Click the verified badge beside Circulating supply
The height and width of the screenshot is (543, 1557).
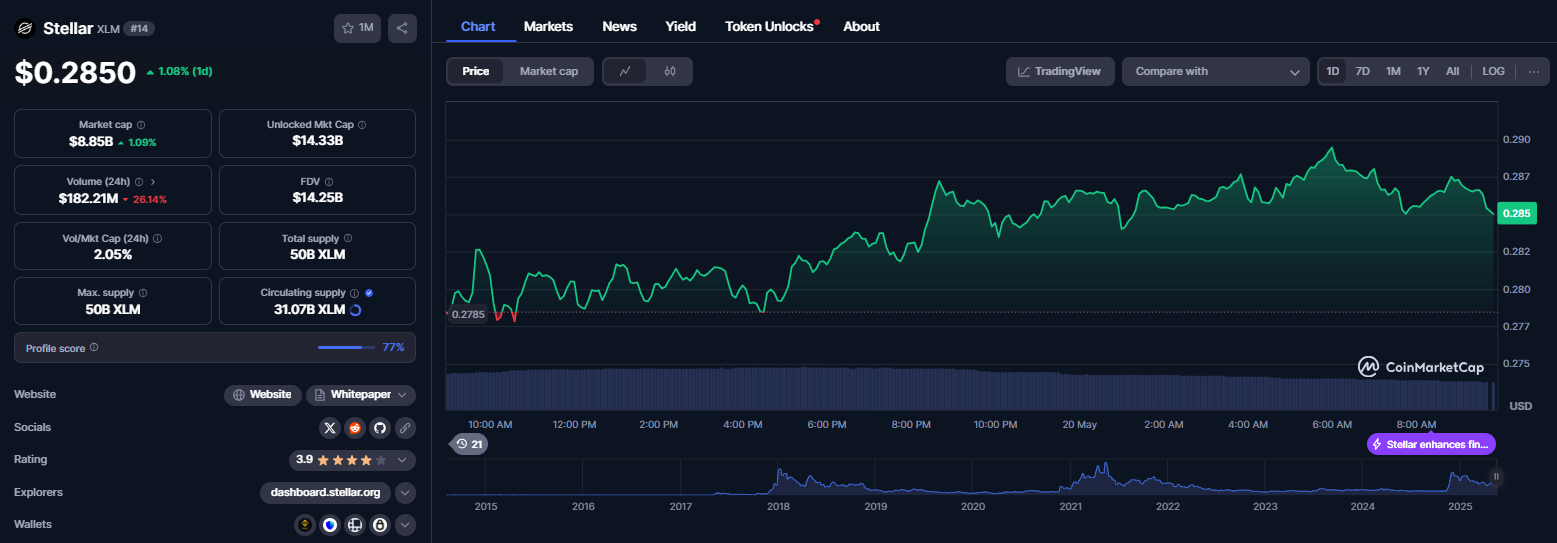(369, 293)
